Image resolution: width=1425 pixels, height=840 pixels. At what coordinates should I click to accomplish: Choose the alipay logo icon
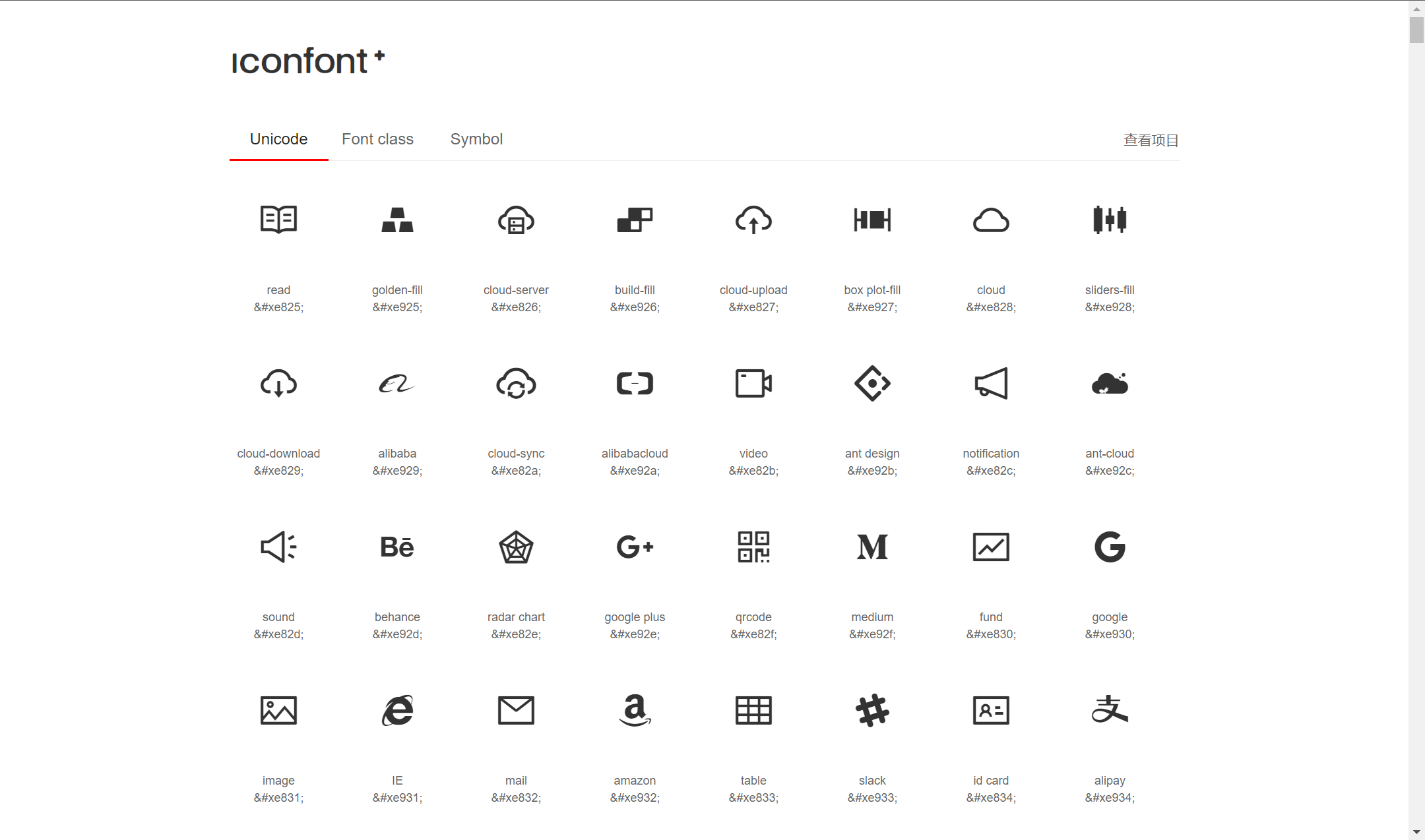(x=1110, y=710)
